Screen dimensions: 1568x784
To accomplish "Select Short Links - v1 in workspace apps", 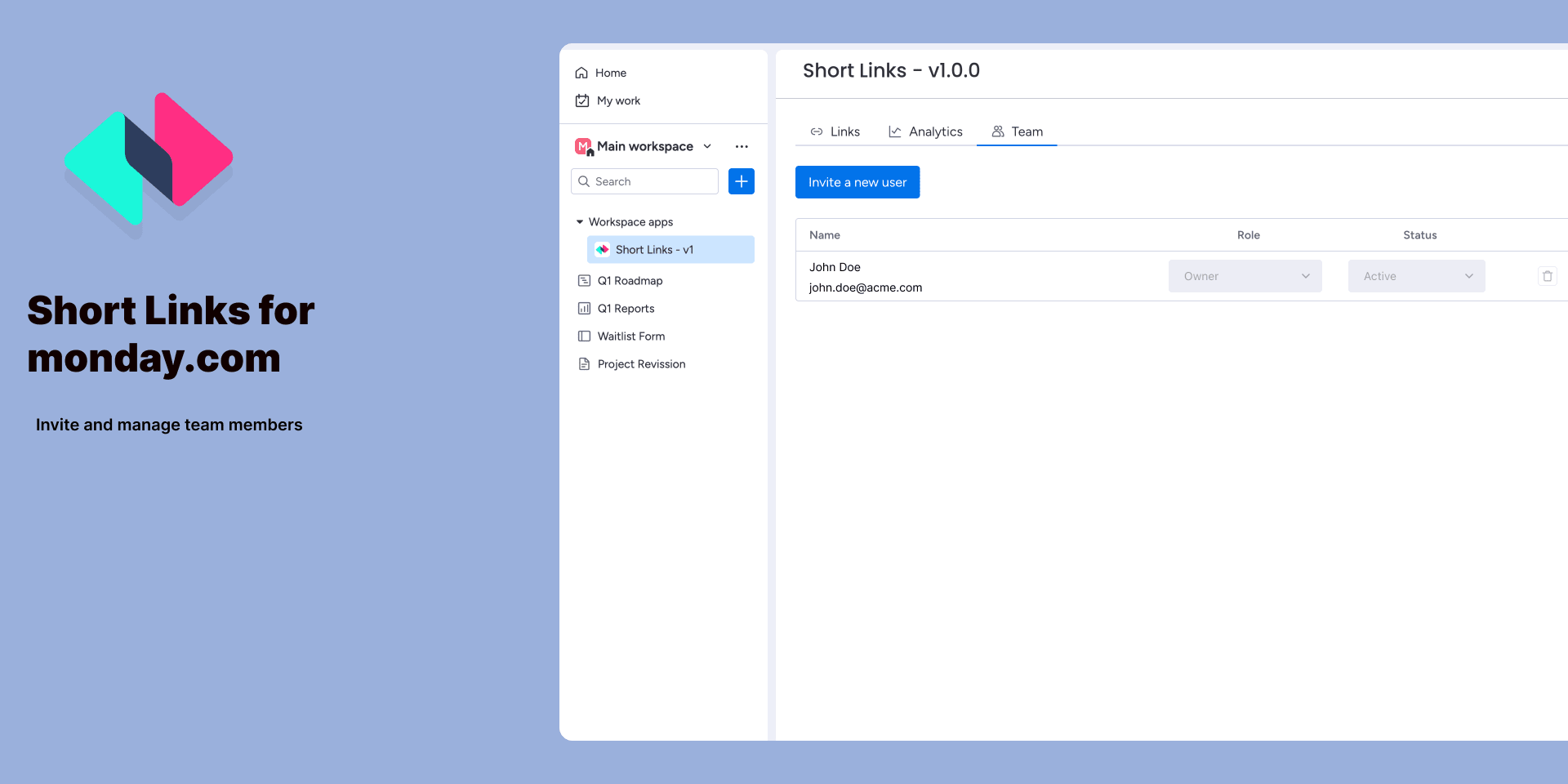I will coord(670,250).
